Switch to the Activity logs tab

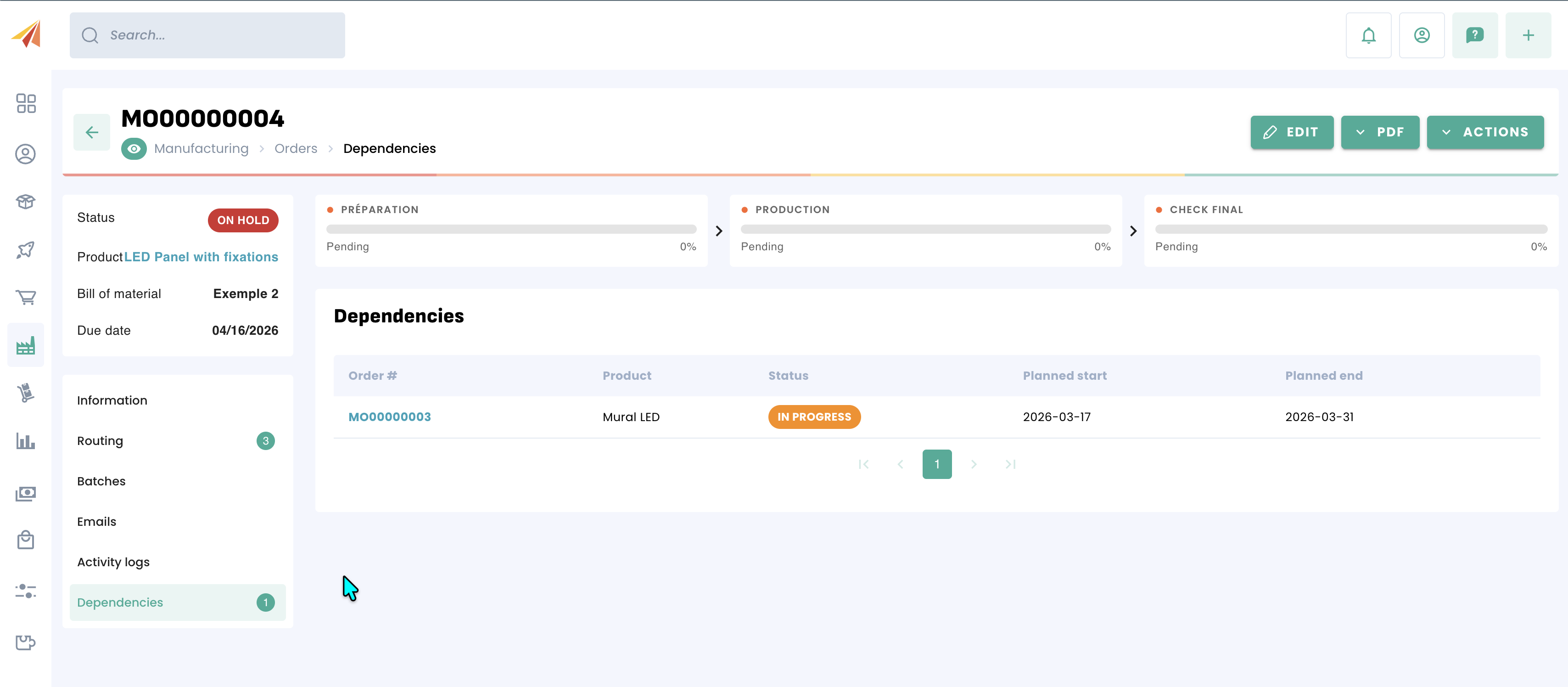point(113,562)
